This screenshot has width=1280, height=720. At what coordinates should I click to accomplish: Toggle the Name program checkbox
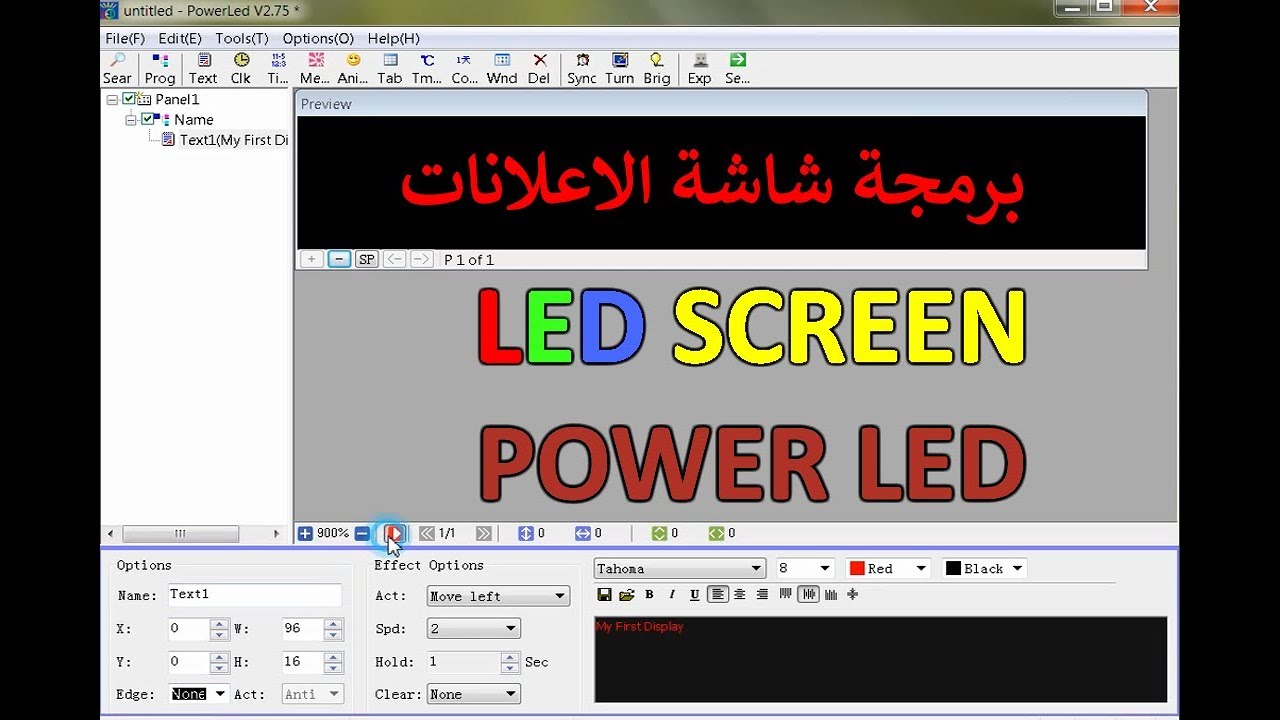148,119
